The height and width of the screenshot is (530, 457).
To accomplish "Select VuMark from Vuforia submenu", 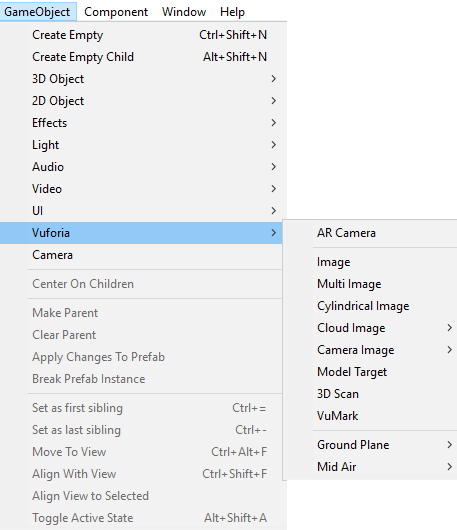I will 370,416.
